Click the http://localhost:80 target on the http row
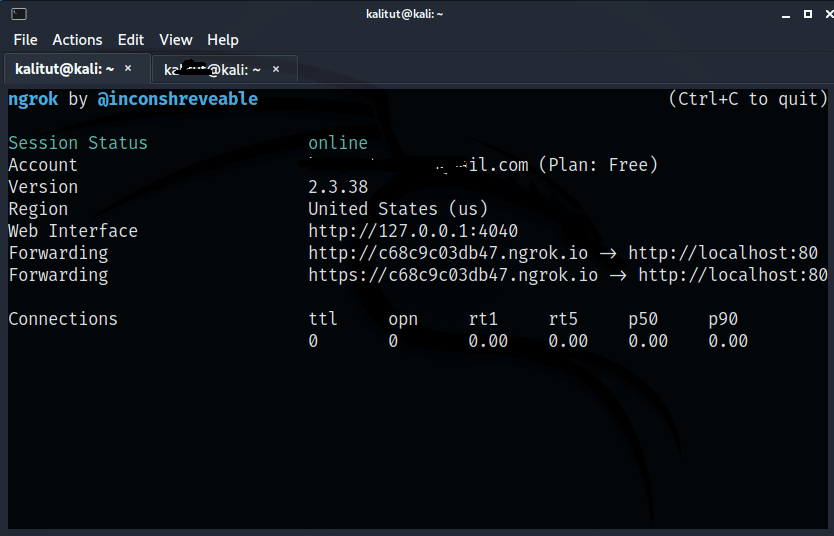 point(723,253)
